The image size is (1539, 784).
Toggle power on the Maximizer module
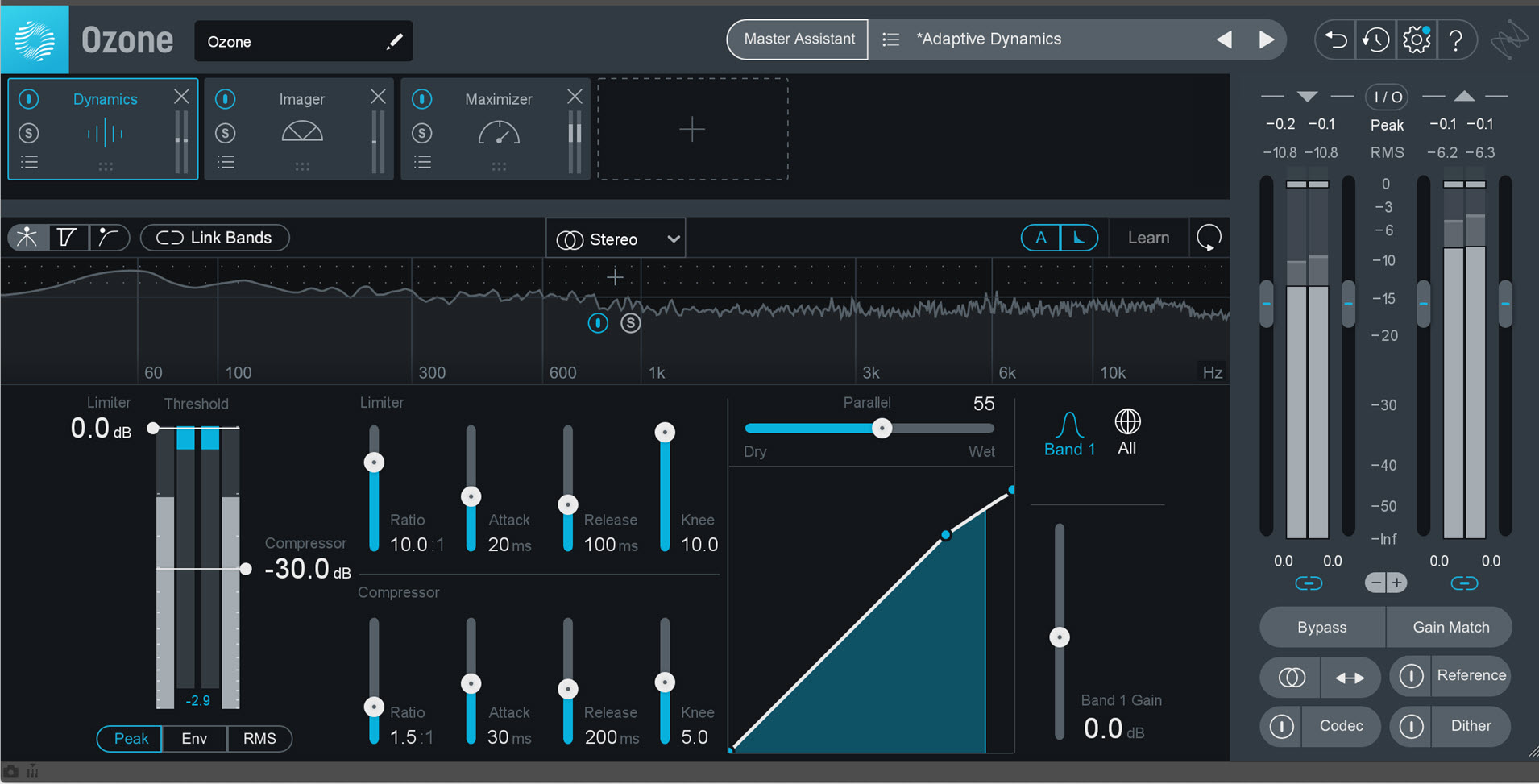tap(422, 99)
